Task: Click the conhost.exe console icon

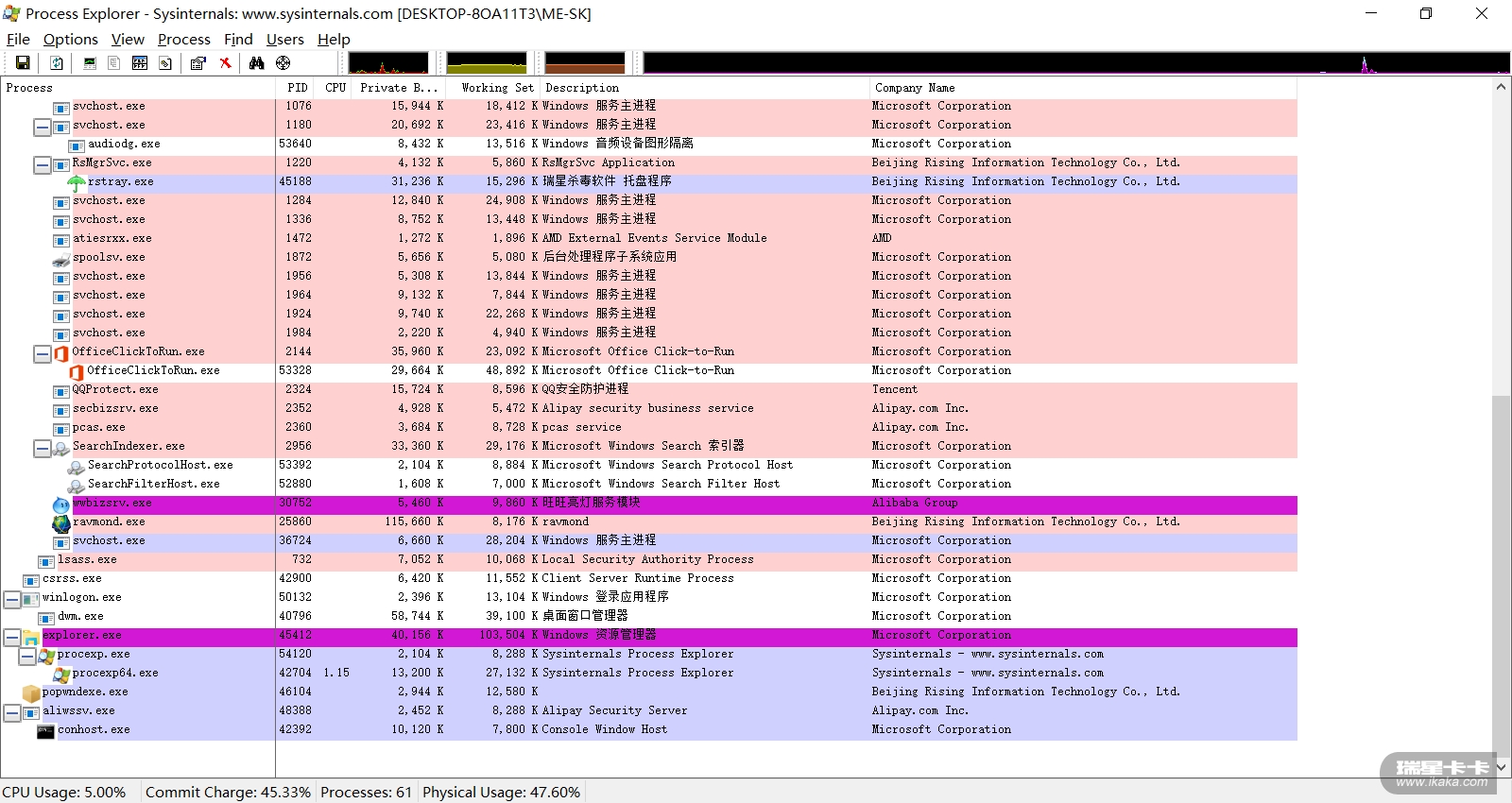Action: pos(46,730)
